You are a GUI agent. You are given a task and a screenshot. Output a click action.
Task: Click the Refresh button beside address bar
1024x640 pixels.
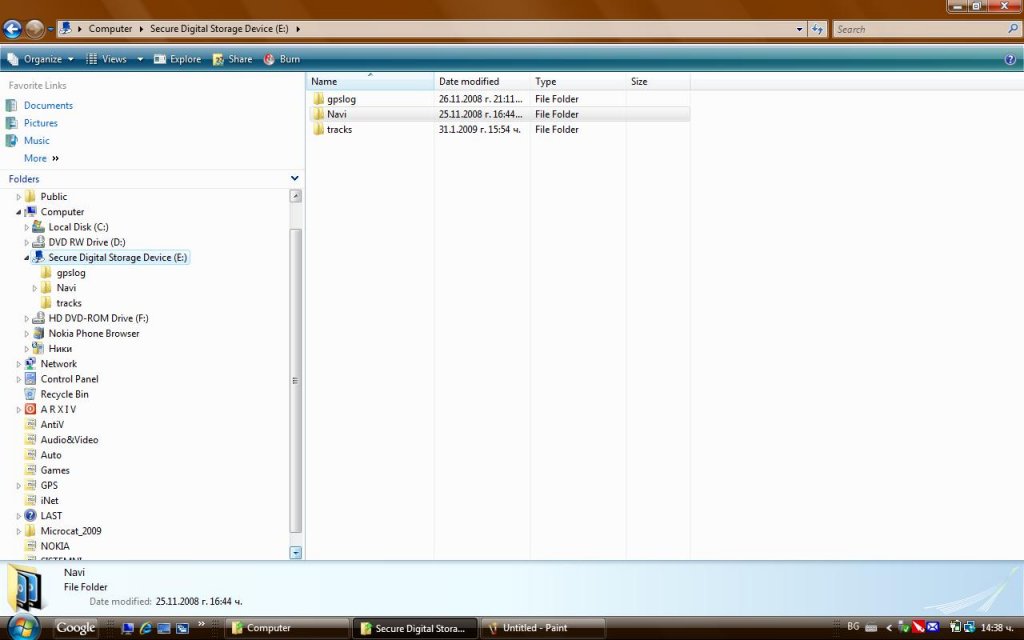click(817, 29)
